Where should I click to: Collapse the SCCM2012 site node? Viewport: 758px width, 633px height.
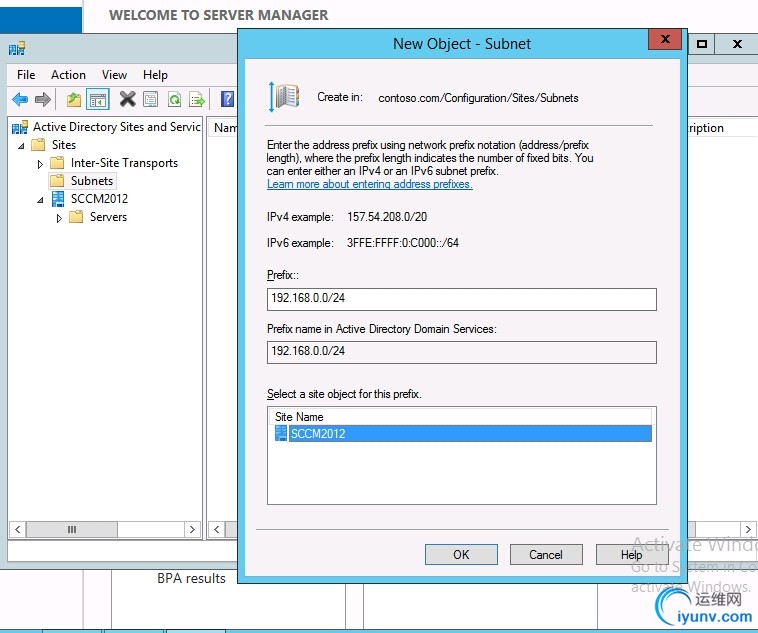(x=40, y=200)
